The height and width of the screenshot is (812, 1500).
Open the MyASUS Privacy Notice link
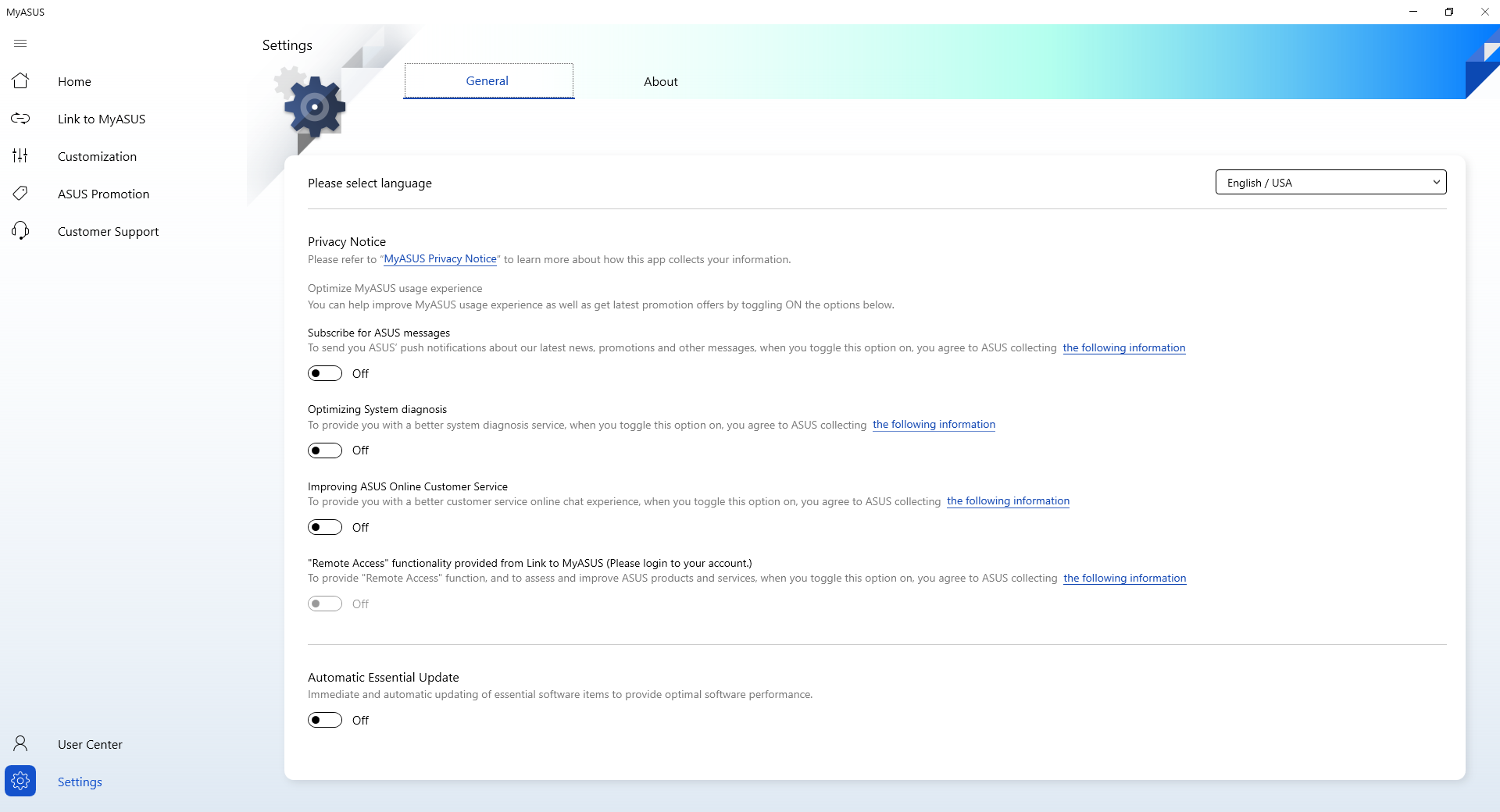440,259
